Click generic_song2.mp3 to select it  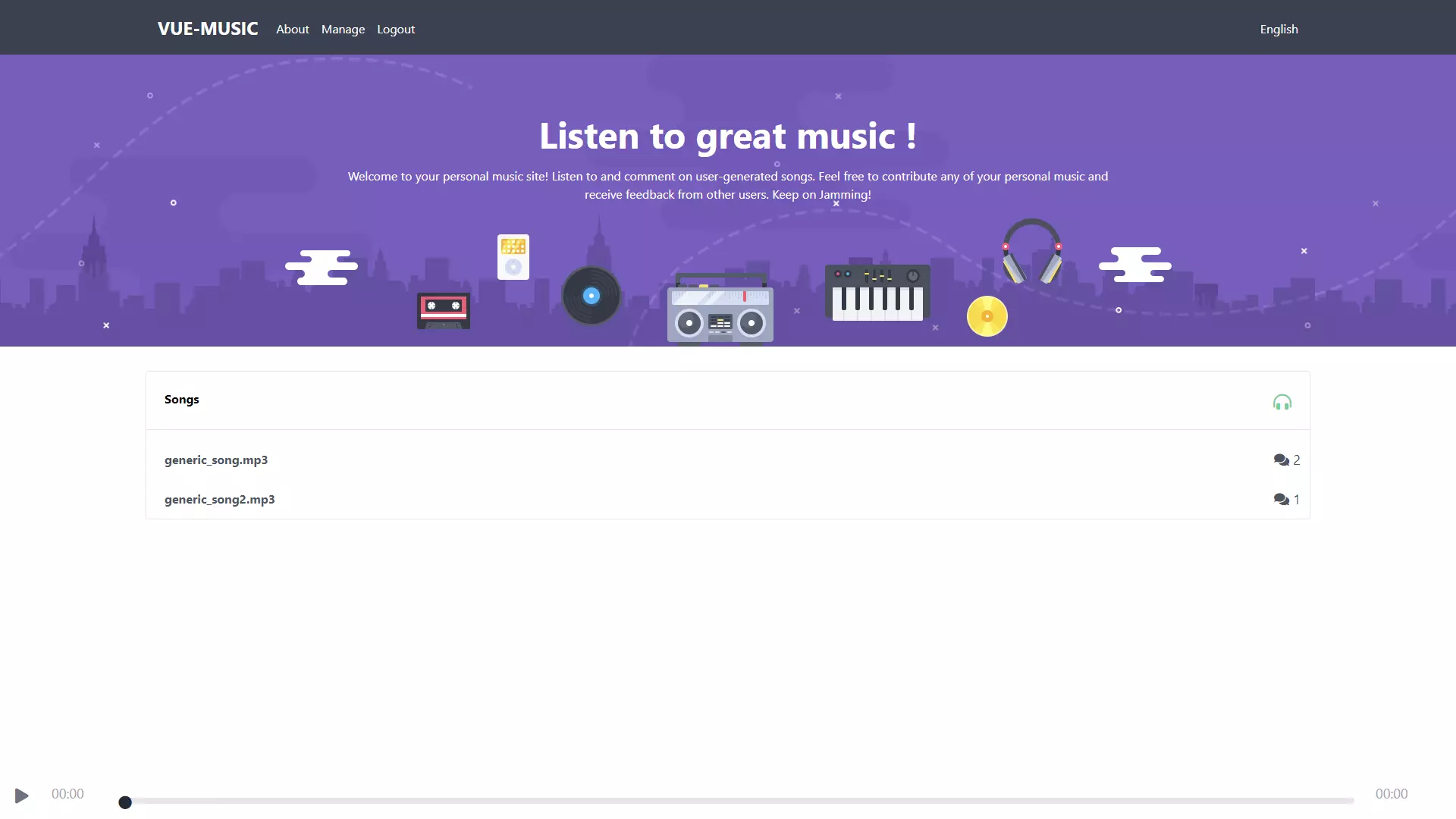219,498
